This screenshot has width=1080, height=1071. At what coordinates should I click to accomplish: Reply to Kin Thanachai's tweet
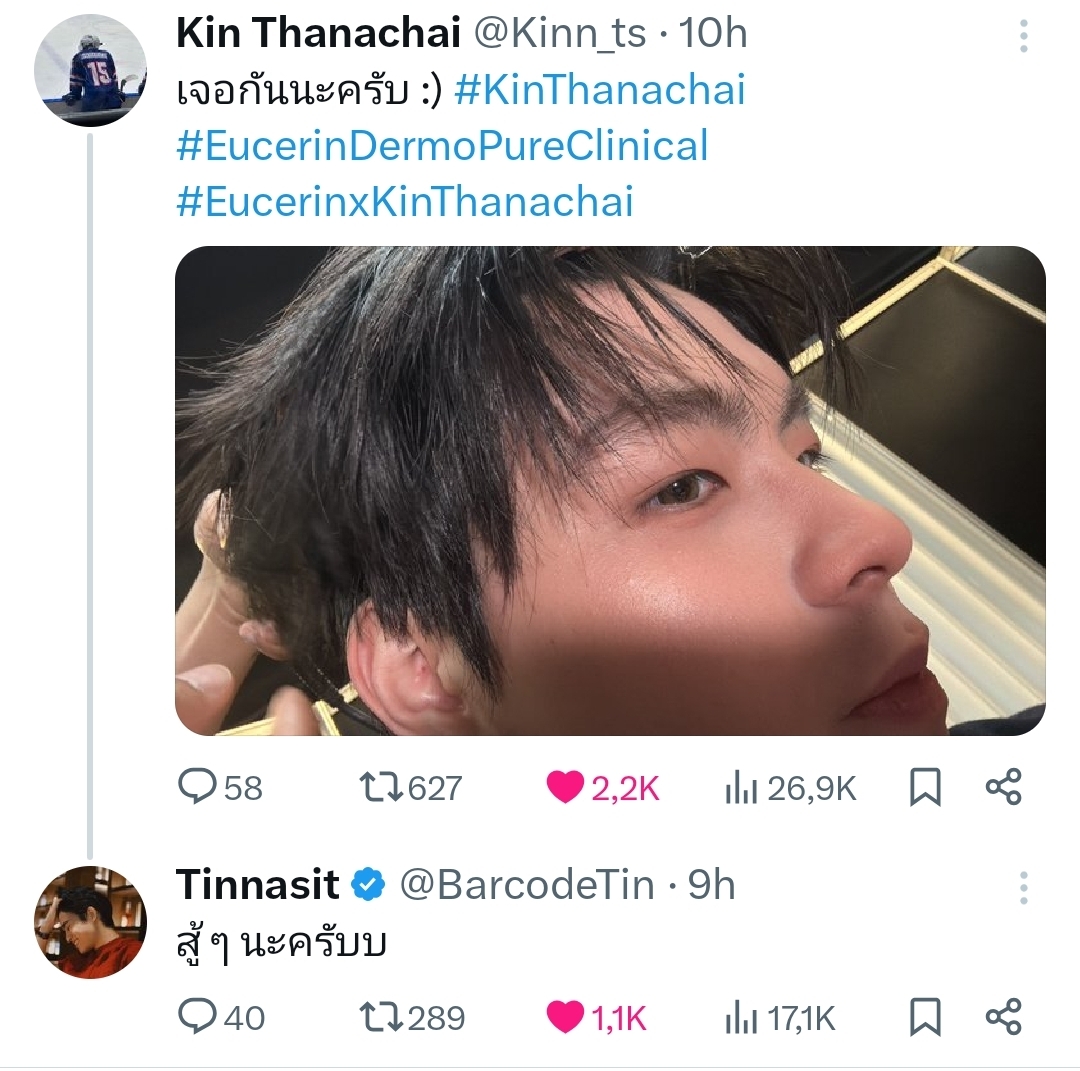pyautogui.click(x=197, y=788)
